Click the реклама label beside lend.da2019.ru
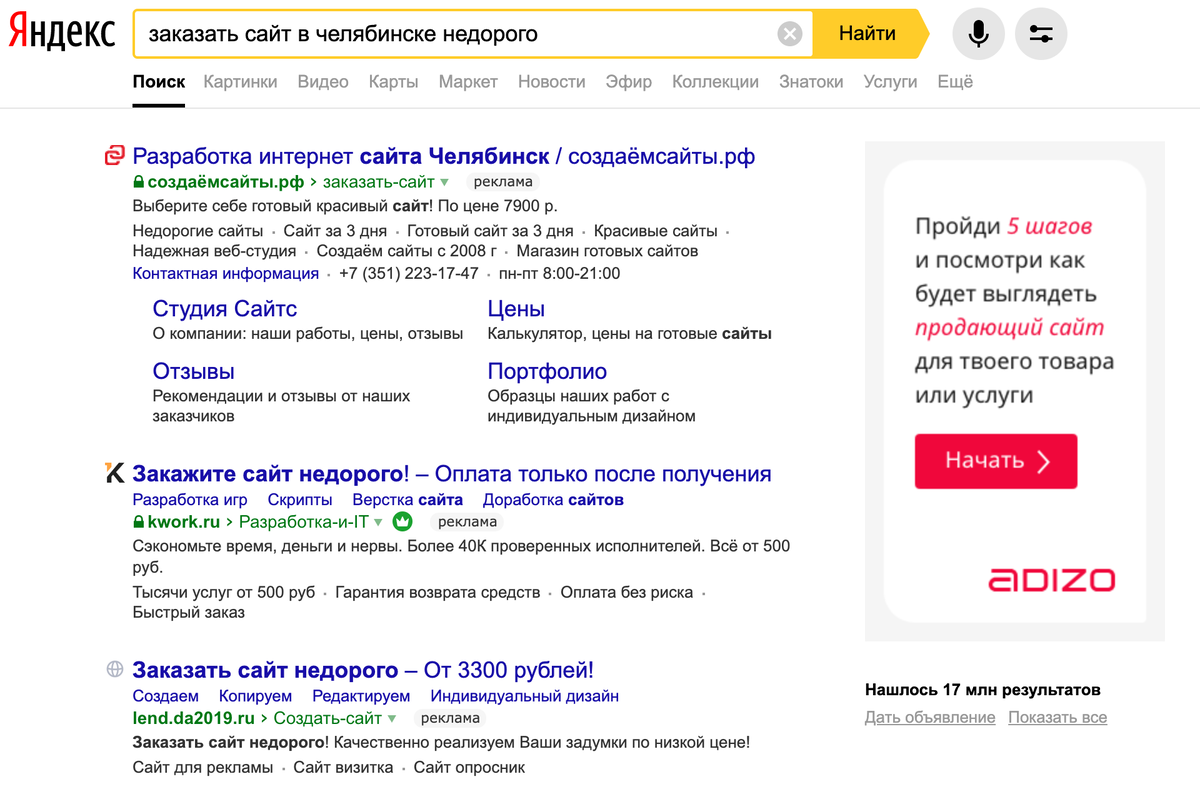Viewport: 1200px width, 804px height. point(451,718)
